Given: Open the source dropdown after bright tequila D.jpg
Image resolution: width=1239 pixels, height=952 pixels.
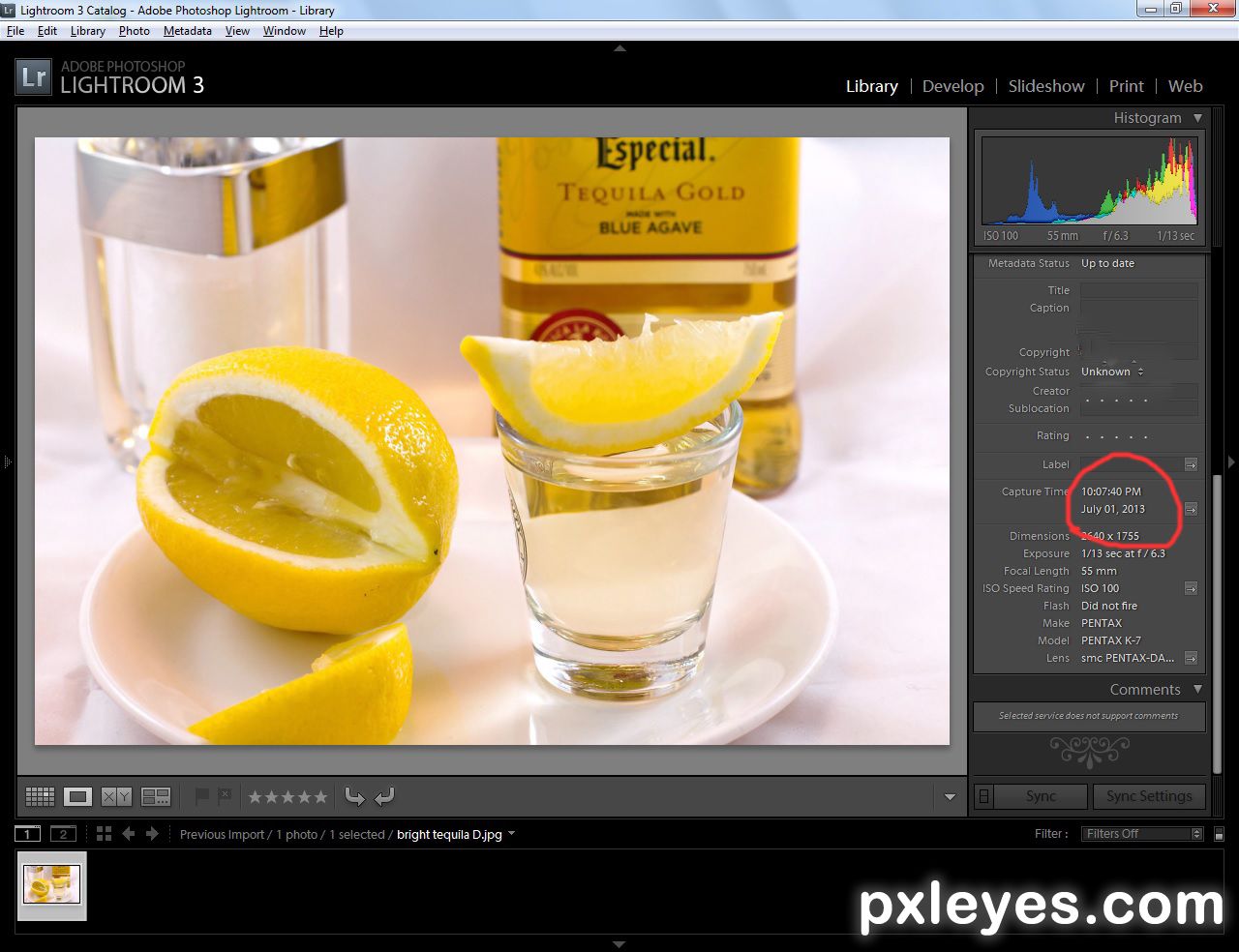Looking at the screenshot, I should coord(511,834).
